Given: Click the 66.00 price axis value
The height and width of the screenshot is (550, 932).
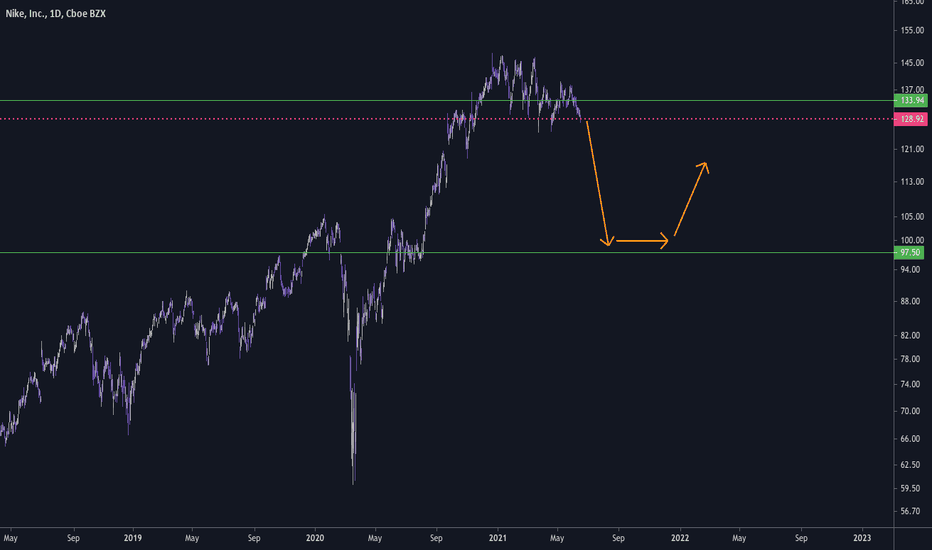Looking at the screenshot, I should (912, 438).
